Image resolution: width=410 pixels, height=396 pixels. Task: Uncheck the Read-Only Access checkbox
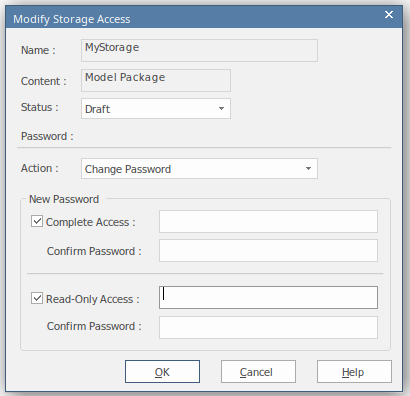[37, 298]
